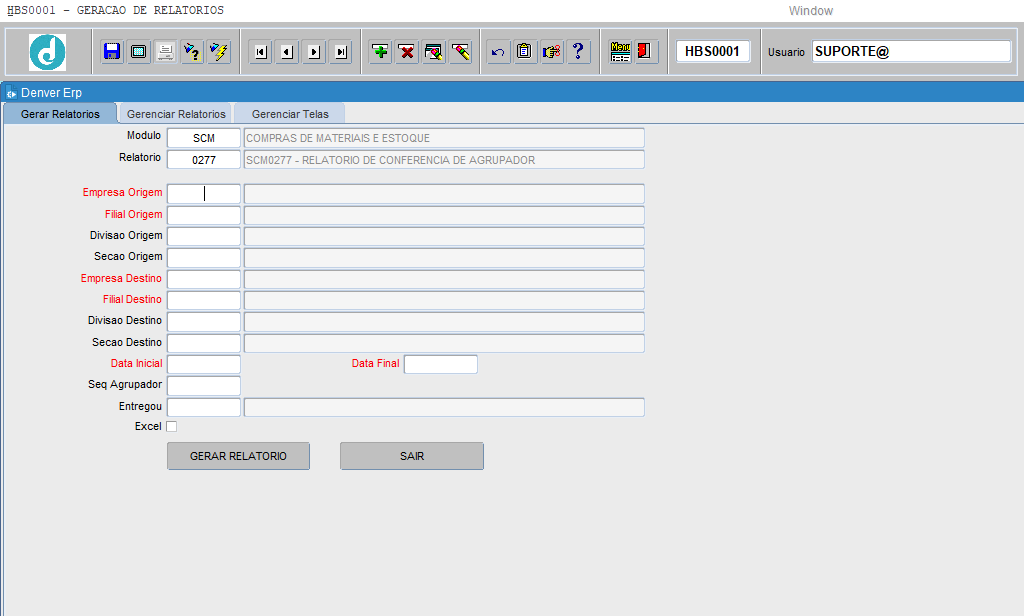Screen dimensions: 1024x616
Task: Go to previous record arrow
Action: point(287,52)
